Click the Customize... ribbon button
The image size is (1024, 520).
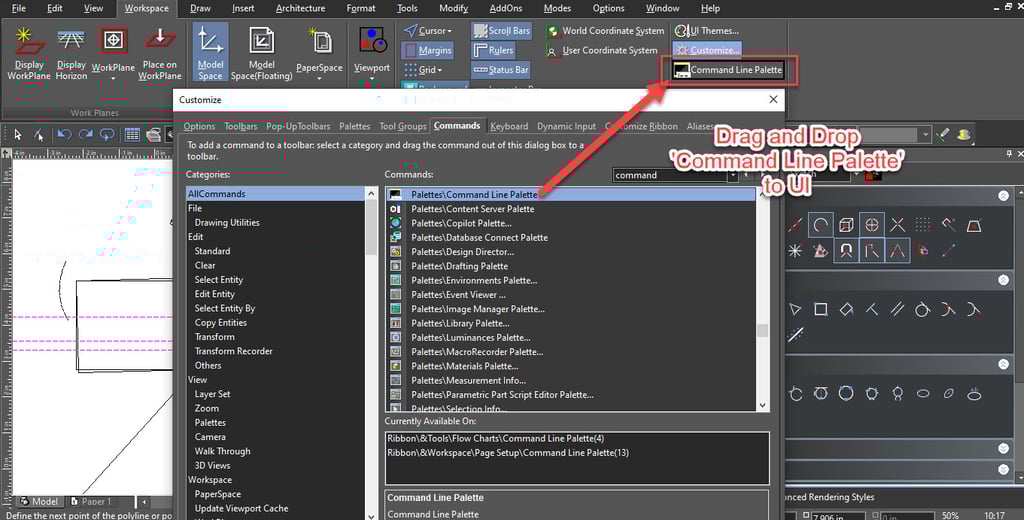(x=707, y=50)
